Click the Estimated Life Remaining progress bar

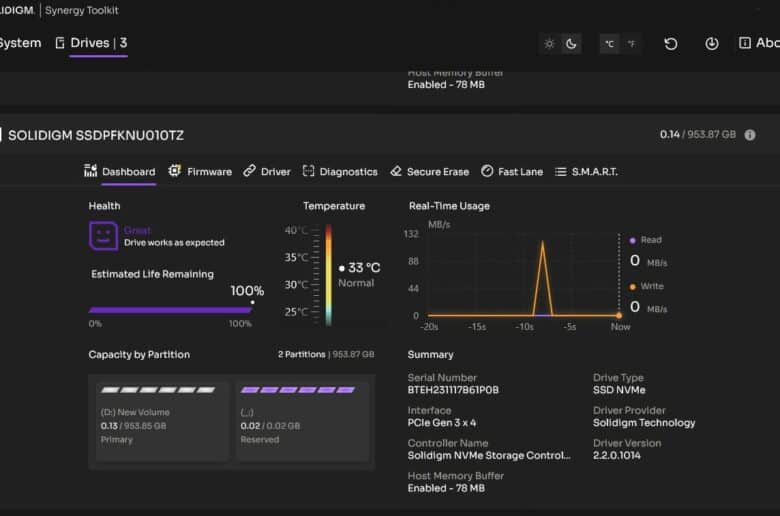(171, 310)
